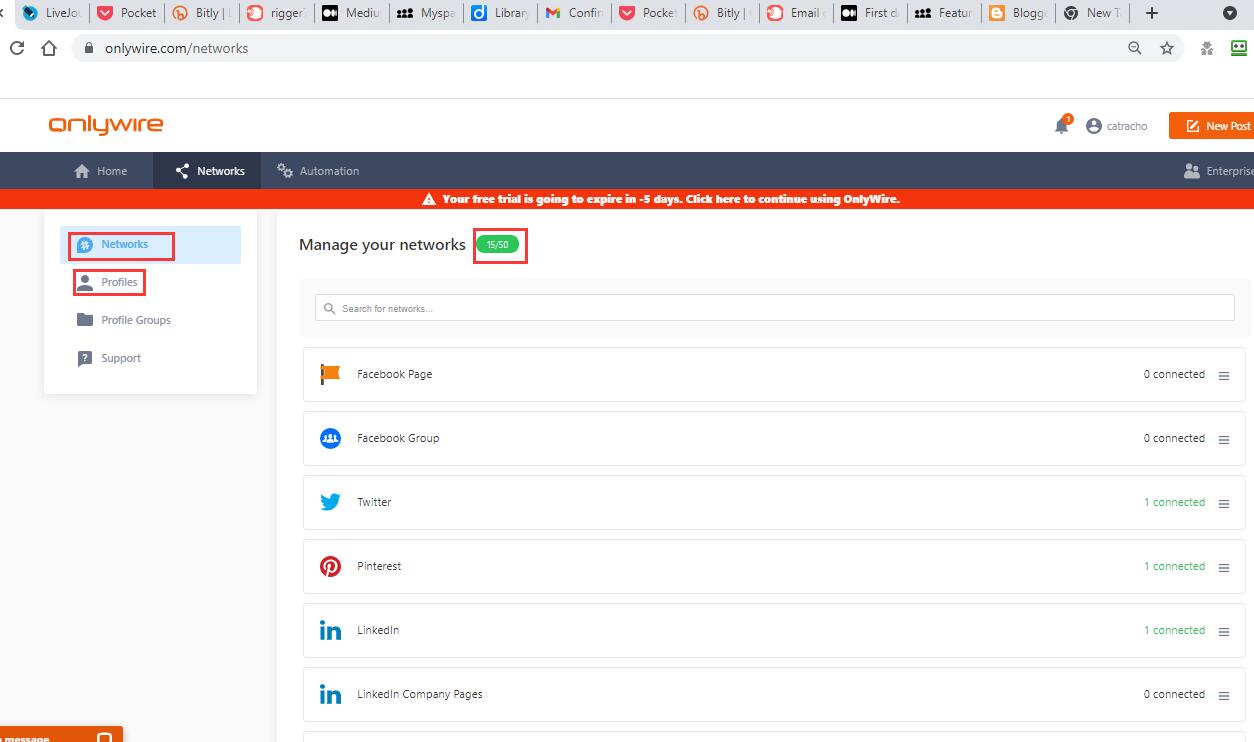Switch to the Library browser tab
The height and width of the screenshot is (742, 1254).
[501, 13]
